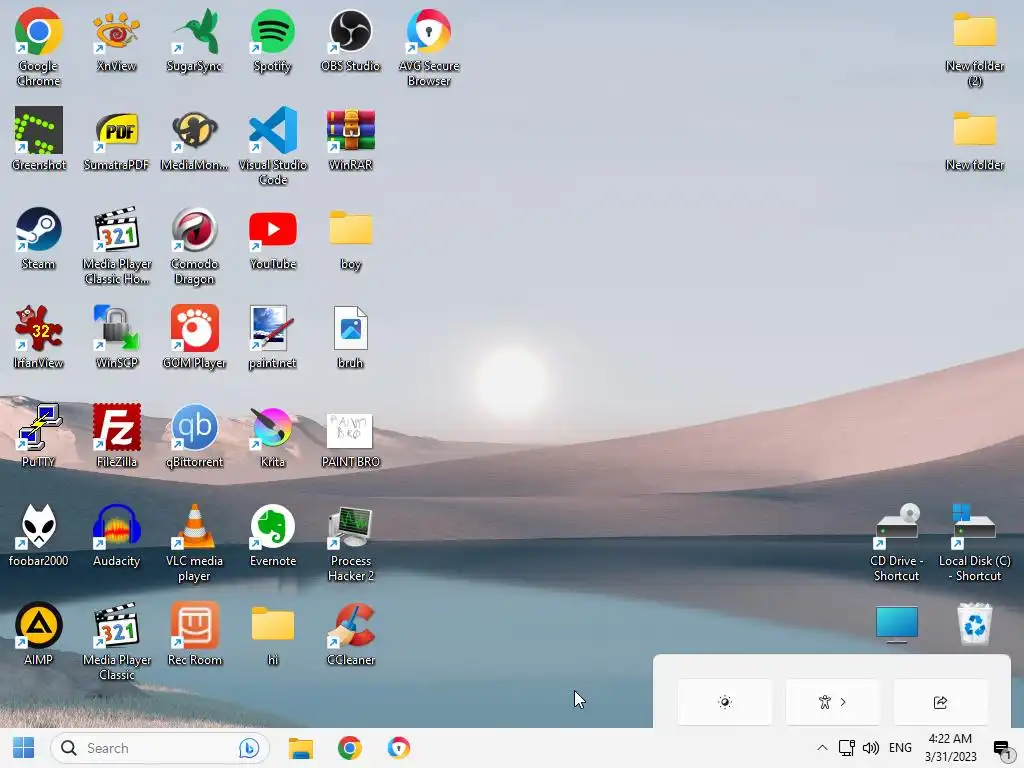Select the IrfanView desktop icon
The width and height of the screenshot is (1024, 768).
pyautogui.click(x=38, y=336)
